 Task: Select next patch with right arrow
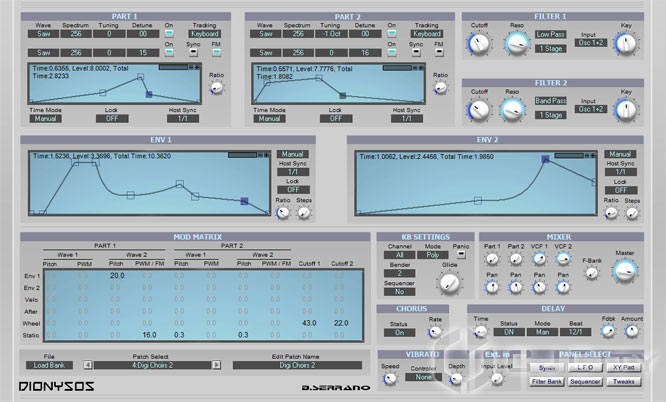[x=216, y=365]
